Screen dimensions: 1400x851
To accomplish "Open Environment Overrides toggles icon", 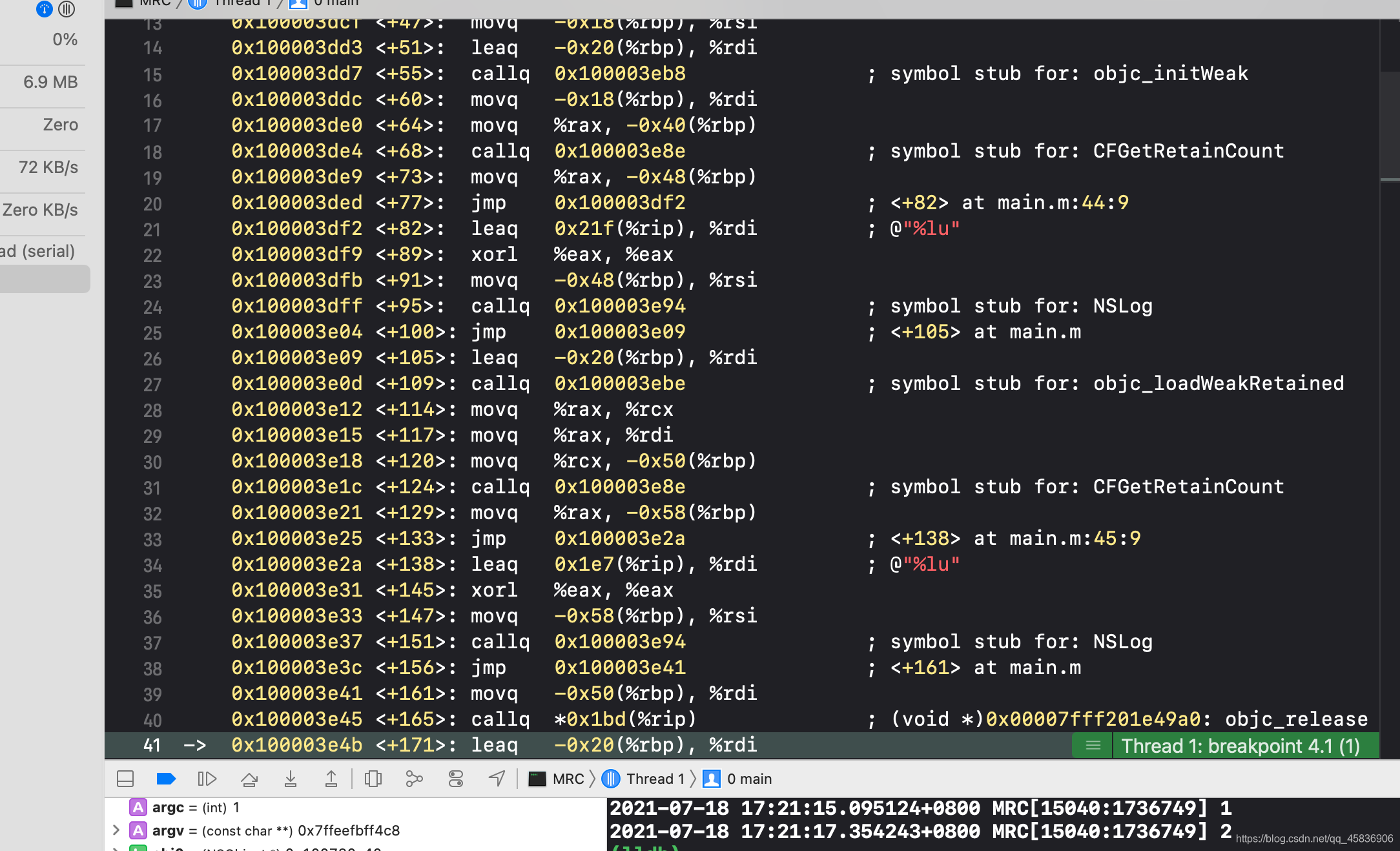I will pyautogui.click(x=456, y=779).
